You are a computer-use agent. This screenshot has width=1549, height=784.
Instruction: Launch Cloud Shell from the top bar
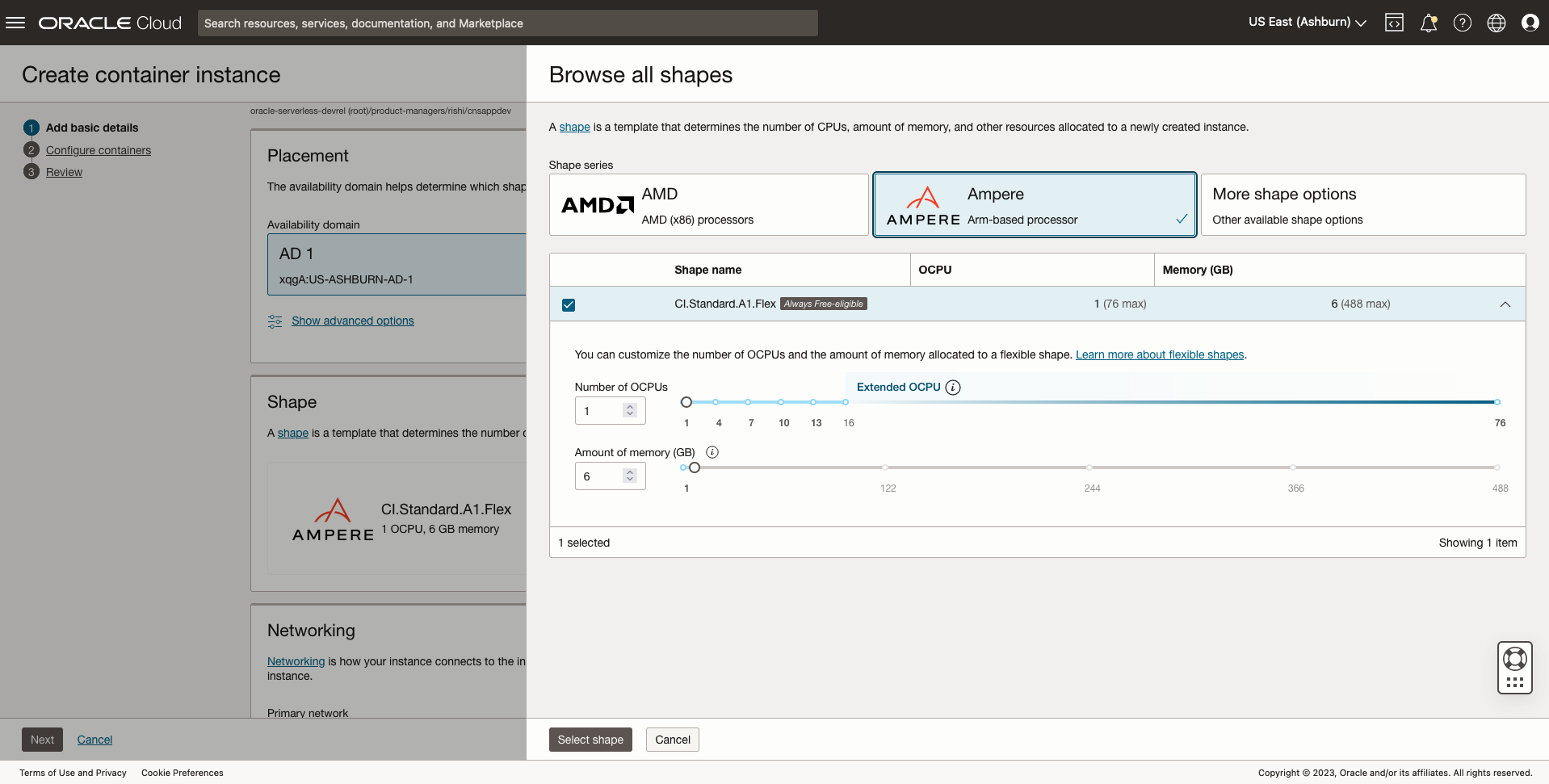click(1394, 22)
